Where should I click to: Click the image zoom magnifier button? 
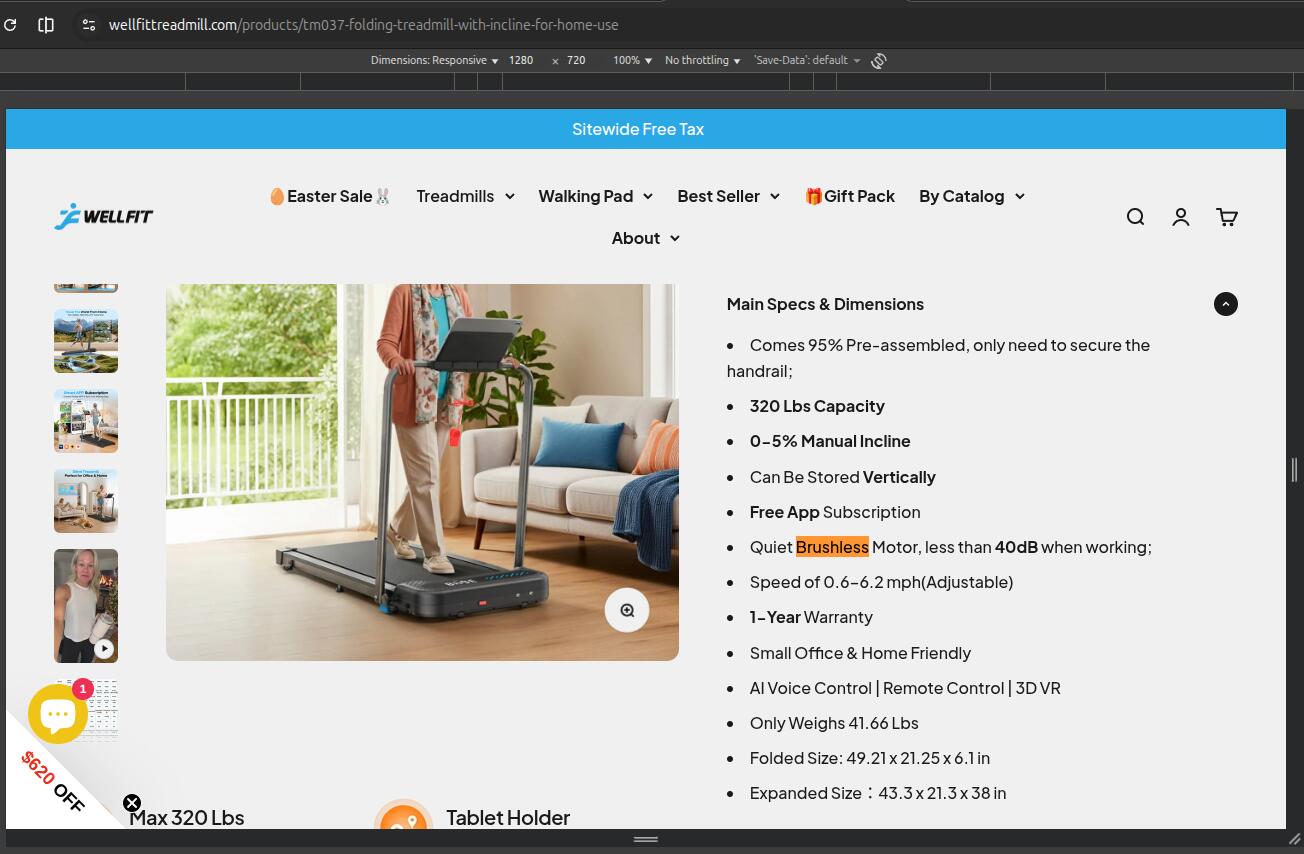(627, 610)
